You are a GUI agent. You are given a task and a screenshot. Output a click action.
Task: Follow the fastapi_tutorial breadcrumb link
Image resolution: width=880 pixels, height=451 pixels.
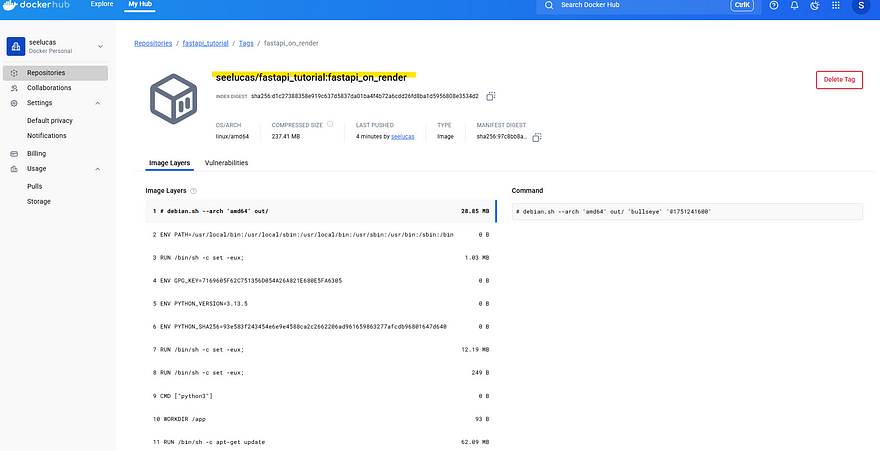click(203, 44)
